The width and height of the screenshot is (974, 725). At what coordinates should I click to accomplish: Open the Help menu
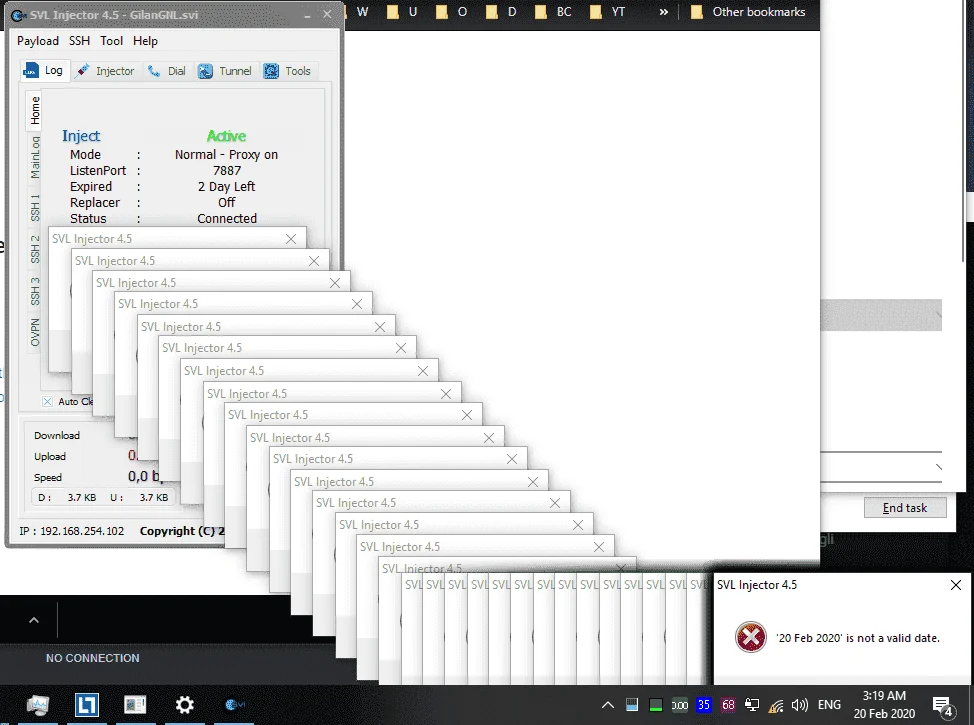click(145, 41)
